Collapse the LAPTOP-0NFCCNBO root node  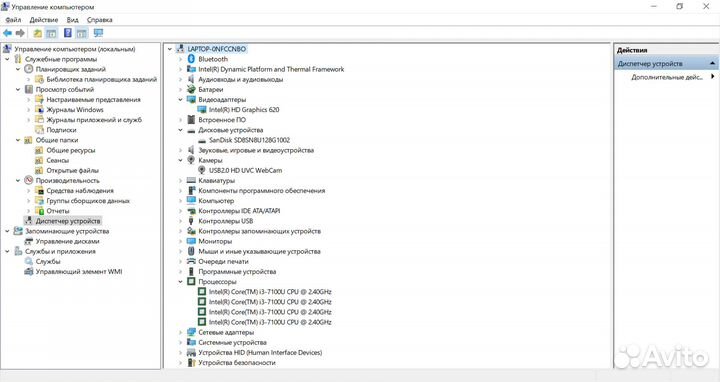pyautogui.click(x=170, y=49)
